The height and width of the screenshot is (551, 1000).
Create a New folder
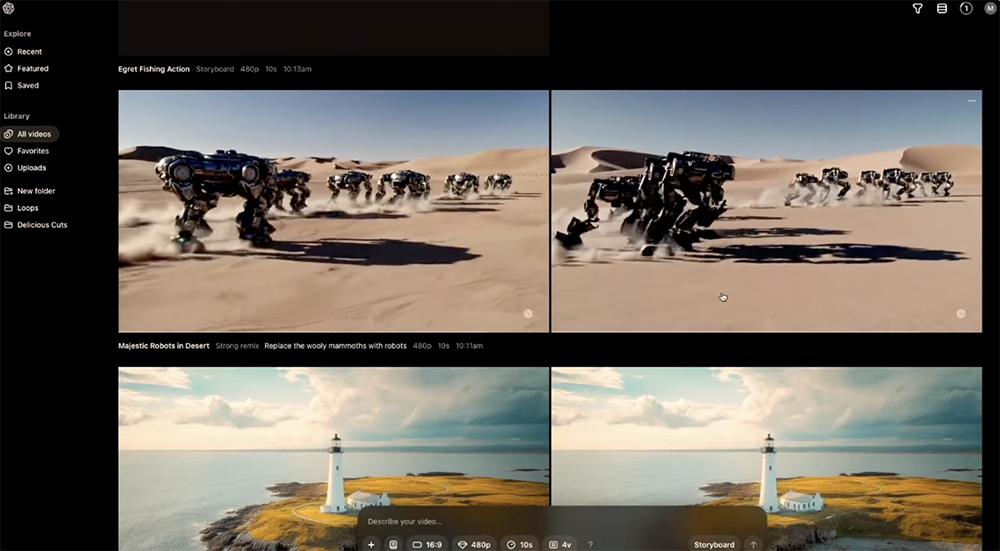click(35, 191)
